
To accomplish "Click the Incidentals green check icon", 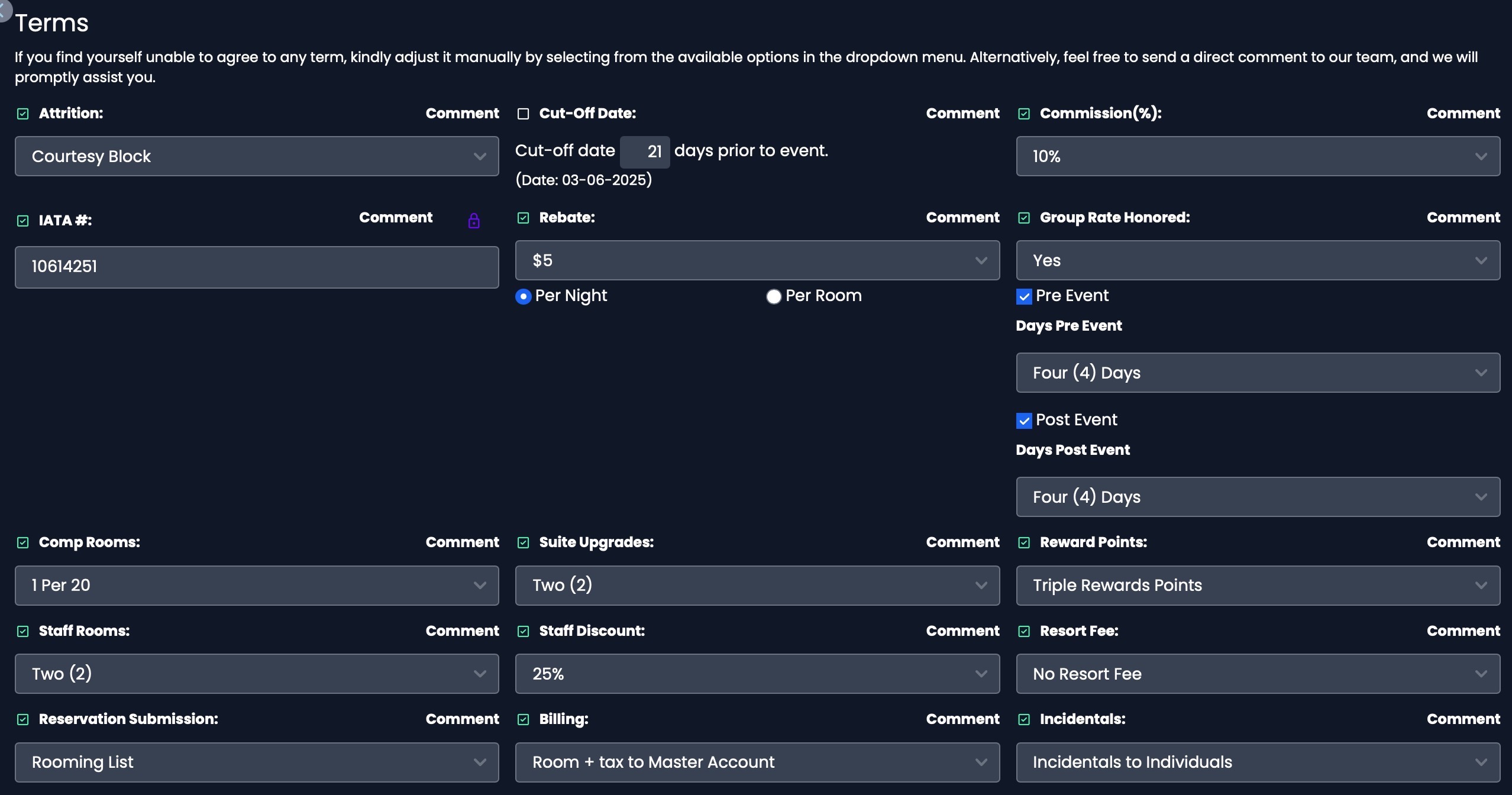I will point(1024,720).
